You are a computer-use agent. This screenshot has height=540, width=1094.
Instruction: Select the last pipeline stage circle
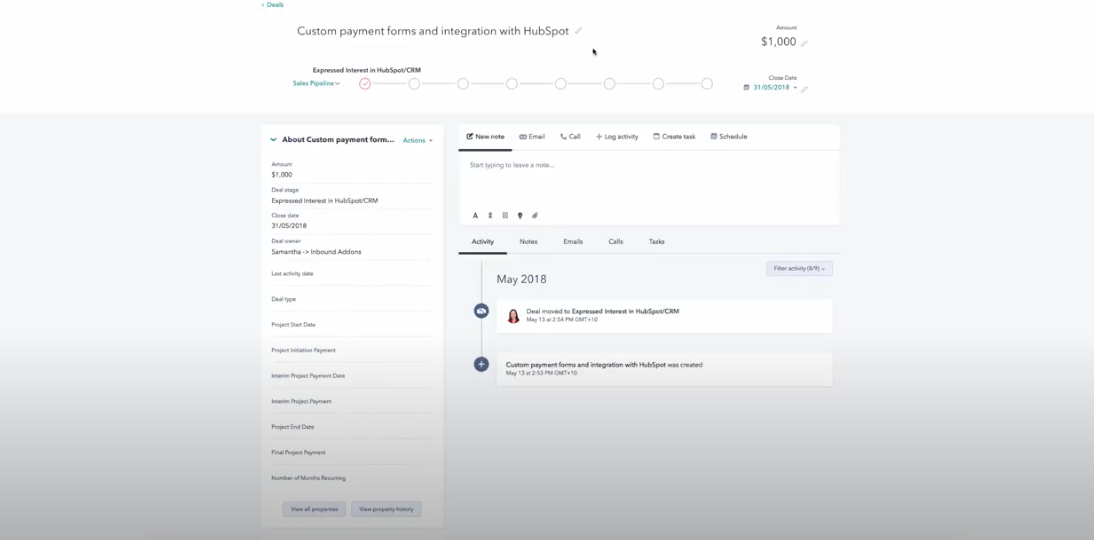707,84
